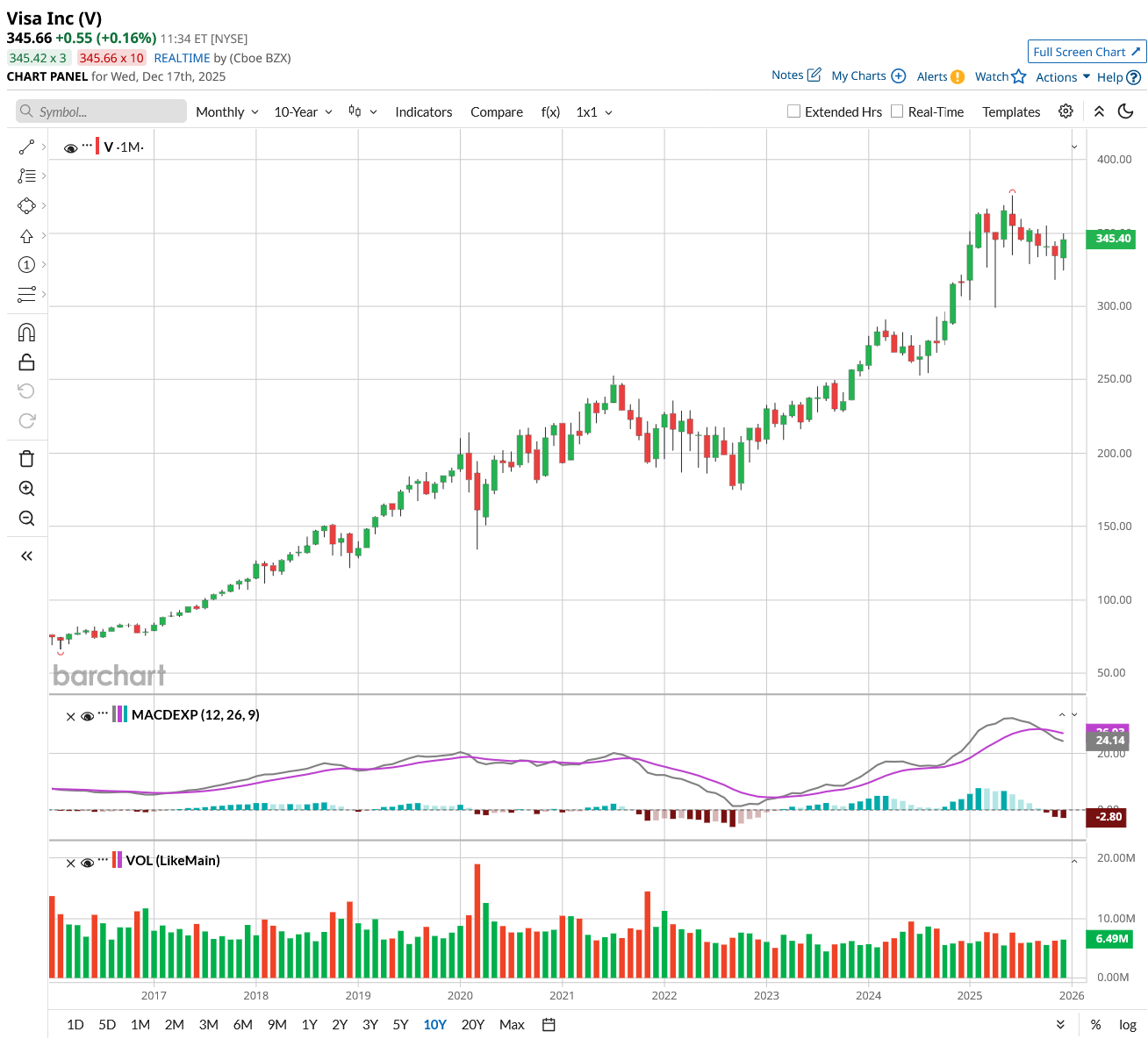1148x1039 pixels.
Task: Open the Monthly frequency dropdown
Action: (x=226, y=112)
